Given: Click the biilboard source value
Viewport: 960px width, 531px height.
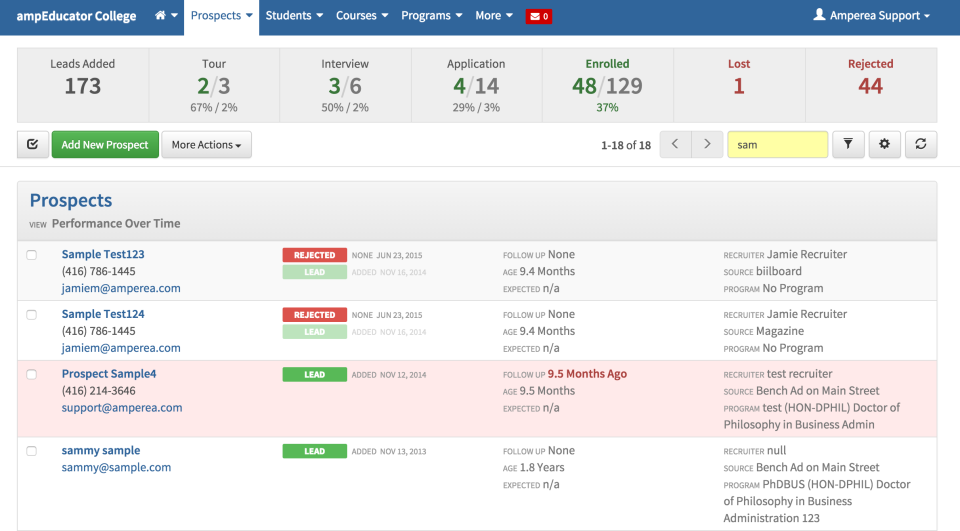Looking at the screenshot, I should click(x=779, y=271).
